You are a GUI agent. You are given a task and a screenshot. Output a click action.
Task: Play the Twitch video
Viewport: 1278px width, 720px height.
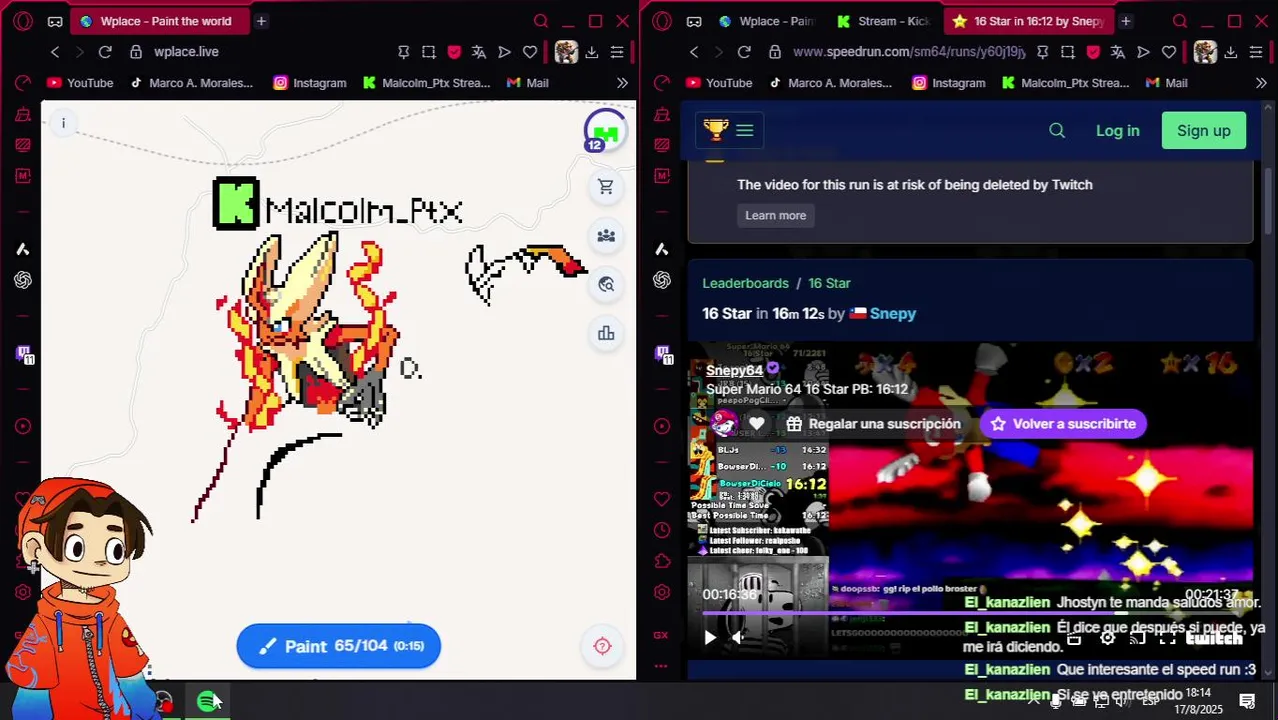[x=709, y=637]
